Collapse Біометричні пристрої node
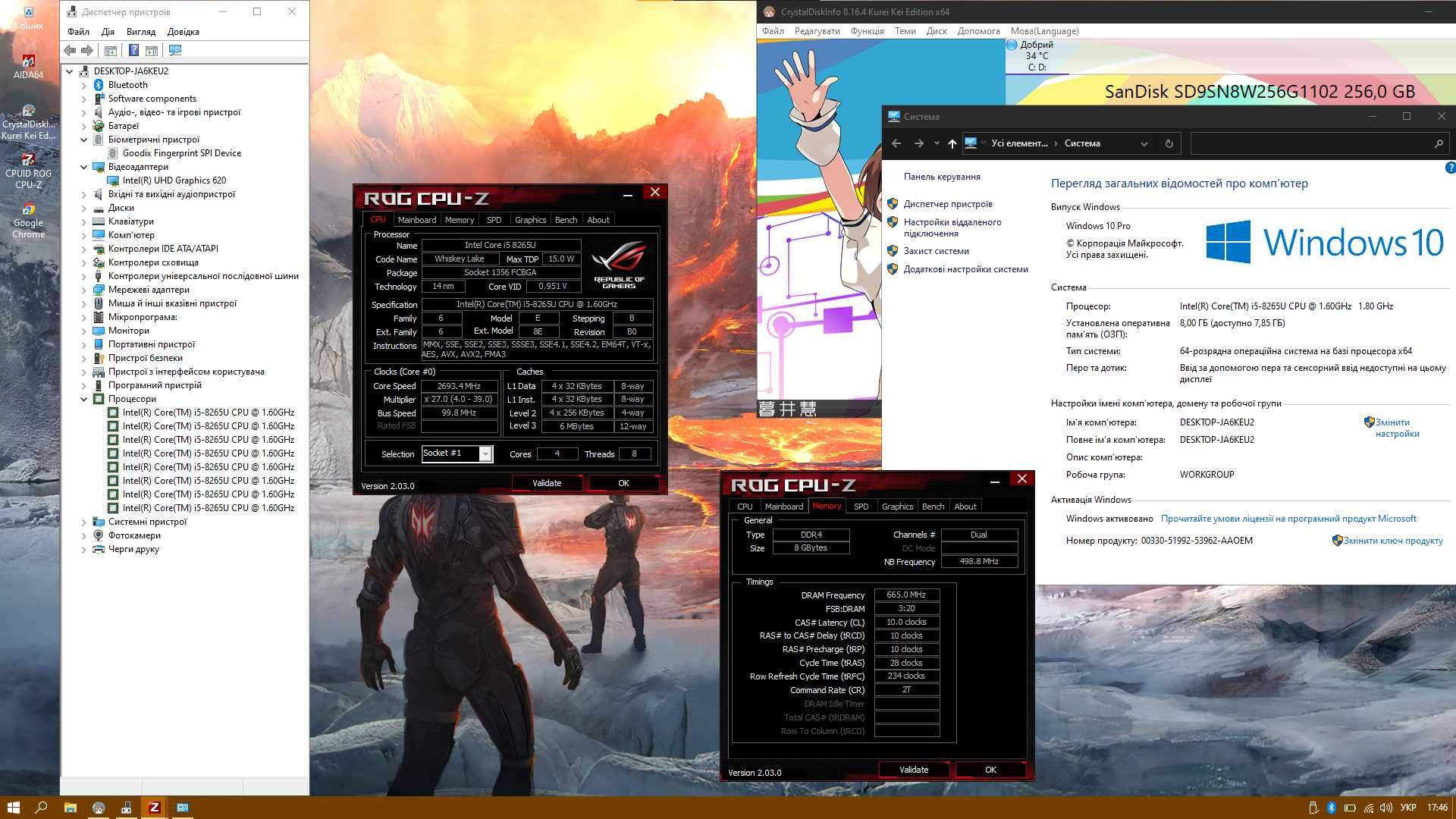Image resolution: width=1456 pixels, height=819 pixels. click(x=83, y=140)
